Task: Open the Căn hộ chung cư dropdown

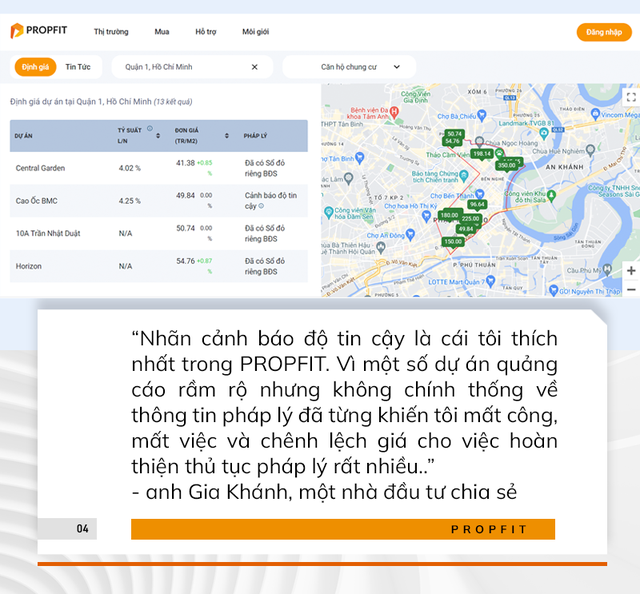Action: pos(349,67)
